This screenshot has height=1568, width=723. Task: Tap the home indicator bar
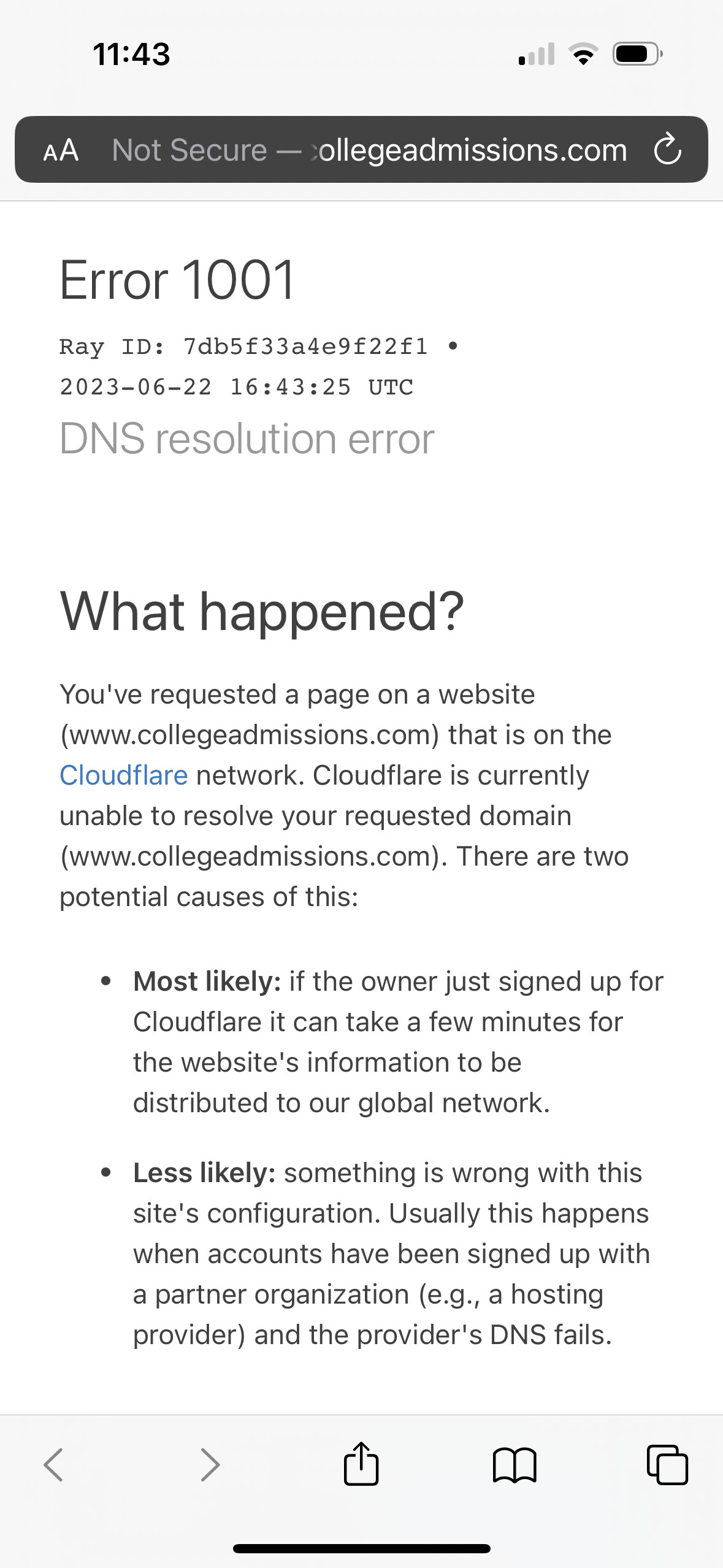pyautogui.click(x=361, y=1547)
